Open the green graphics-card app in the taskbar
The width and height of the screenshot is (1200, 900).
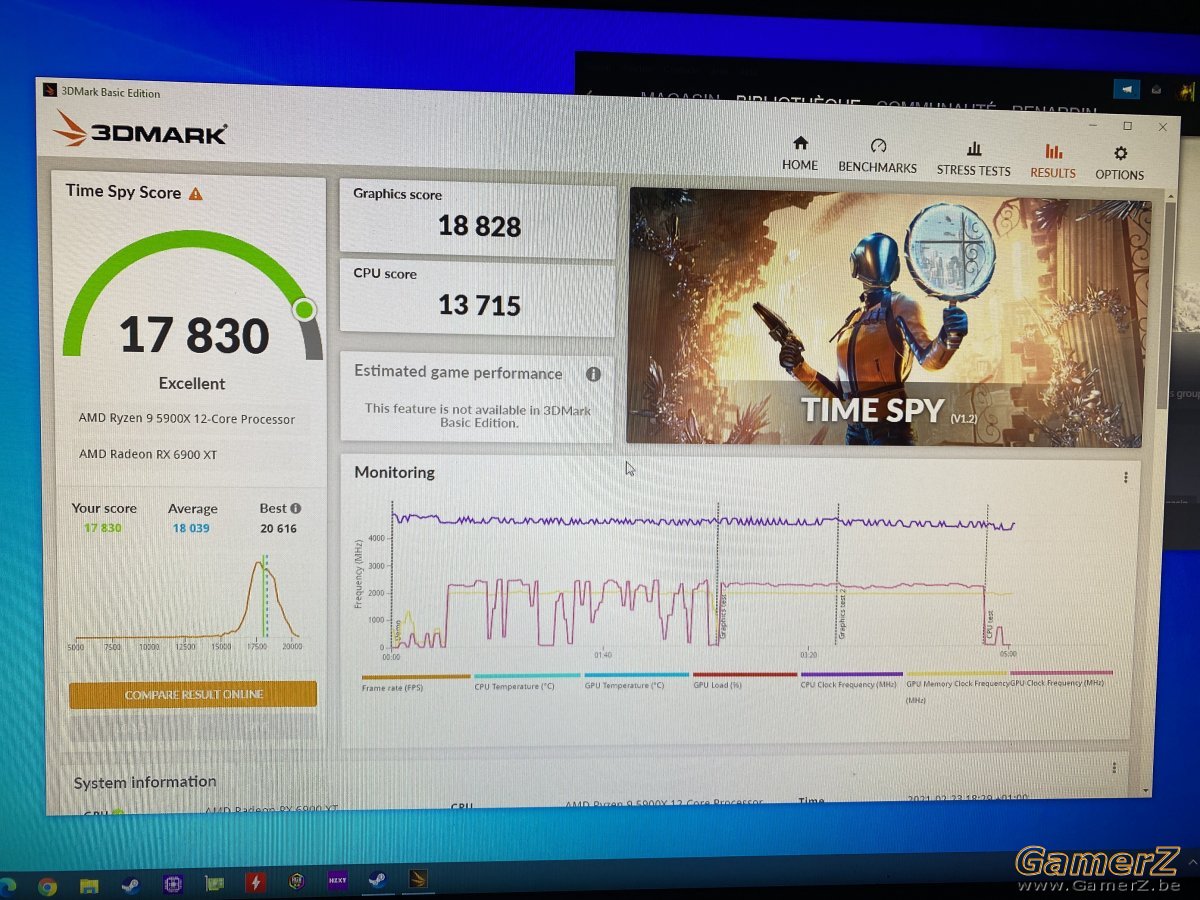point(213,883)
